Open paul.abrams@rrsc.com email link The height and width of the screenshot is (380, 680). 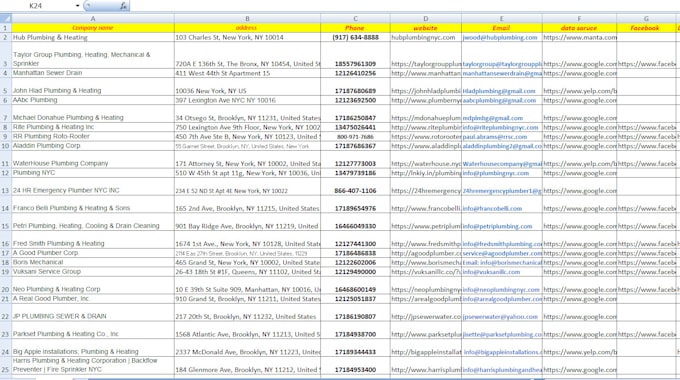[x=495, y=137]
